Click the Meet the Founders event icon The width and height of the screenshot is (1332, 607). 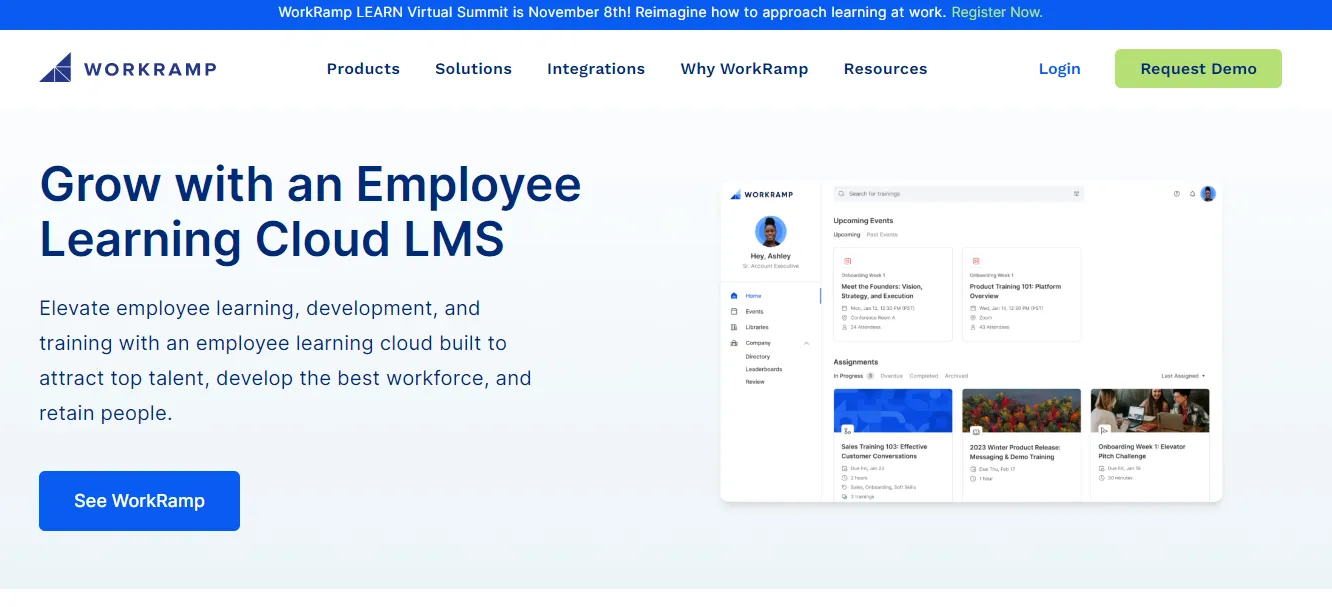pos(847,261)
